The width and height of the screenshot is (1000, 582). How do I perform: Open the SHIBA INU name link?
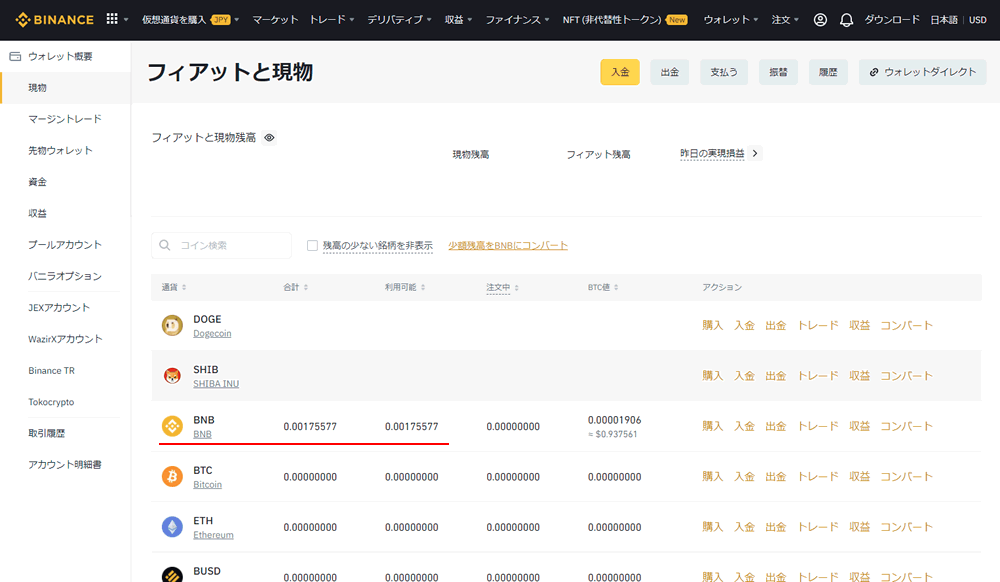point(216,384)
